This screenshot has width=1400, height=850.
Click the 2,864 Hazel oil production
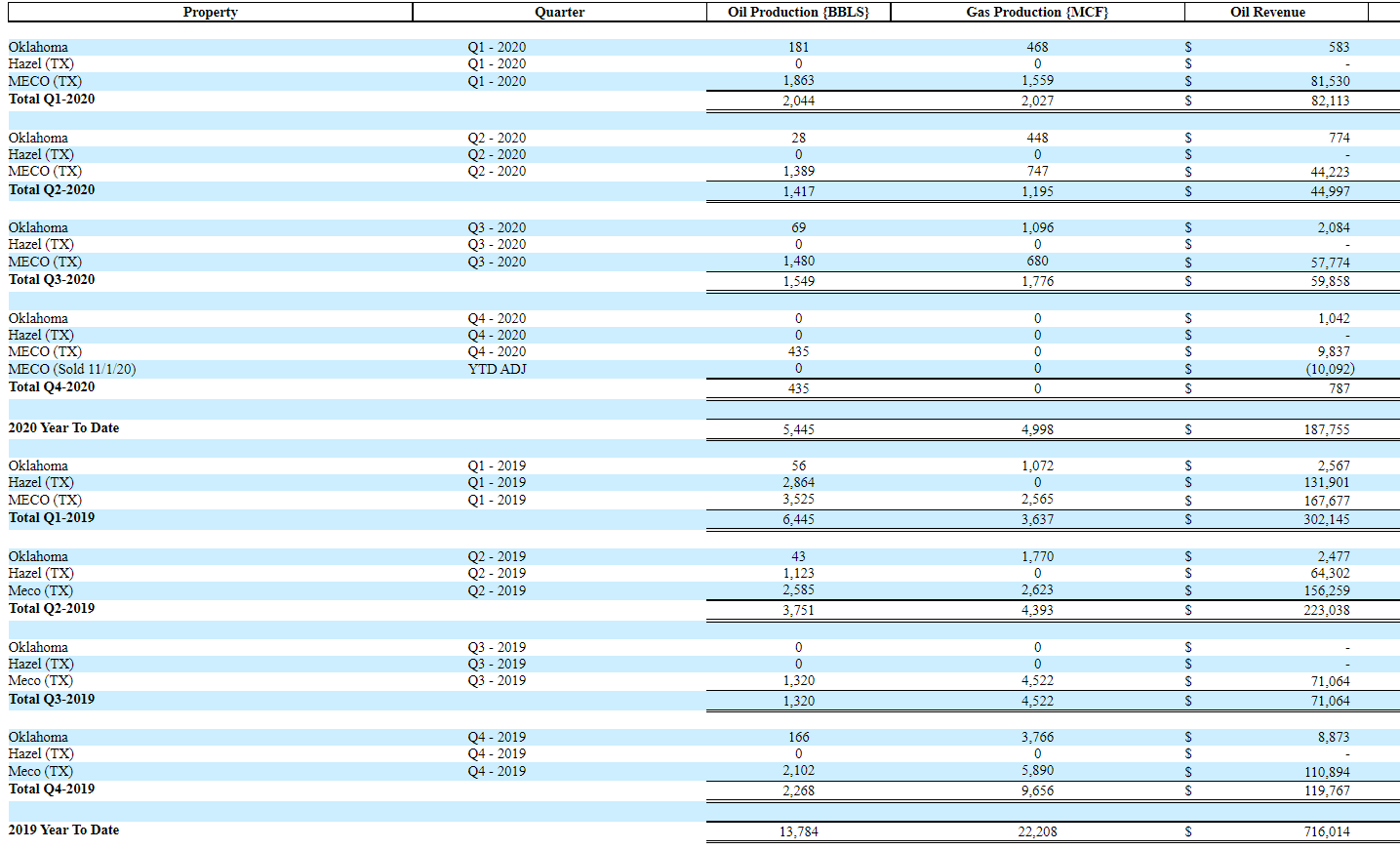[798, 482]
